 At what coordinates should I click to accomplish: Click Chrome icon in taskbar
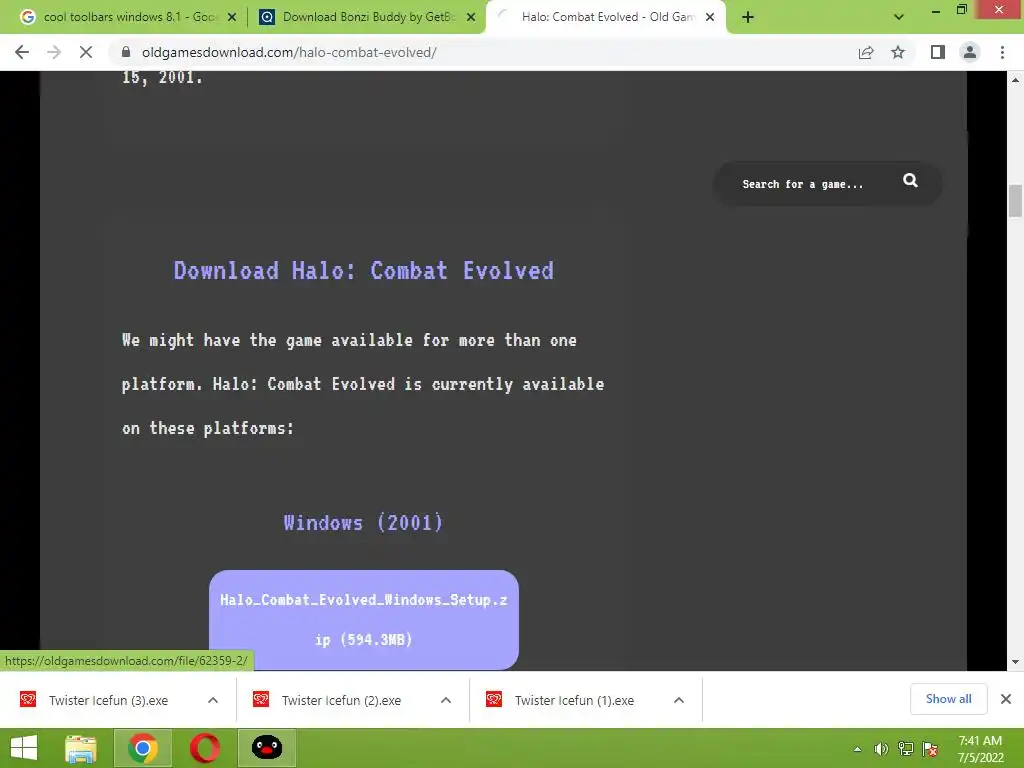tap(143, 748)
